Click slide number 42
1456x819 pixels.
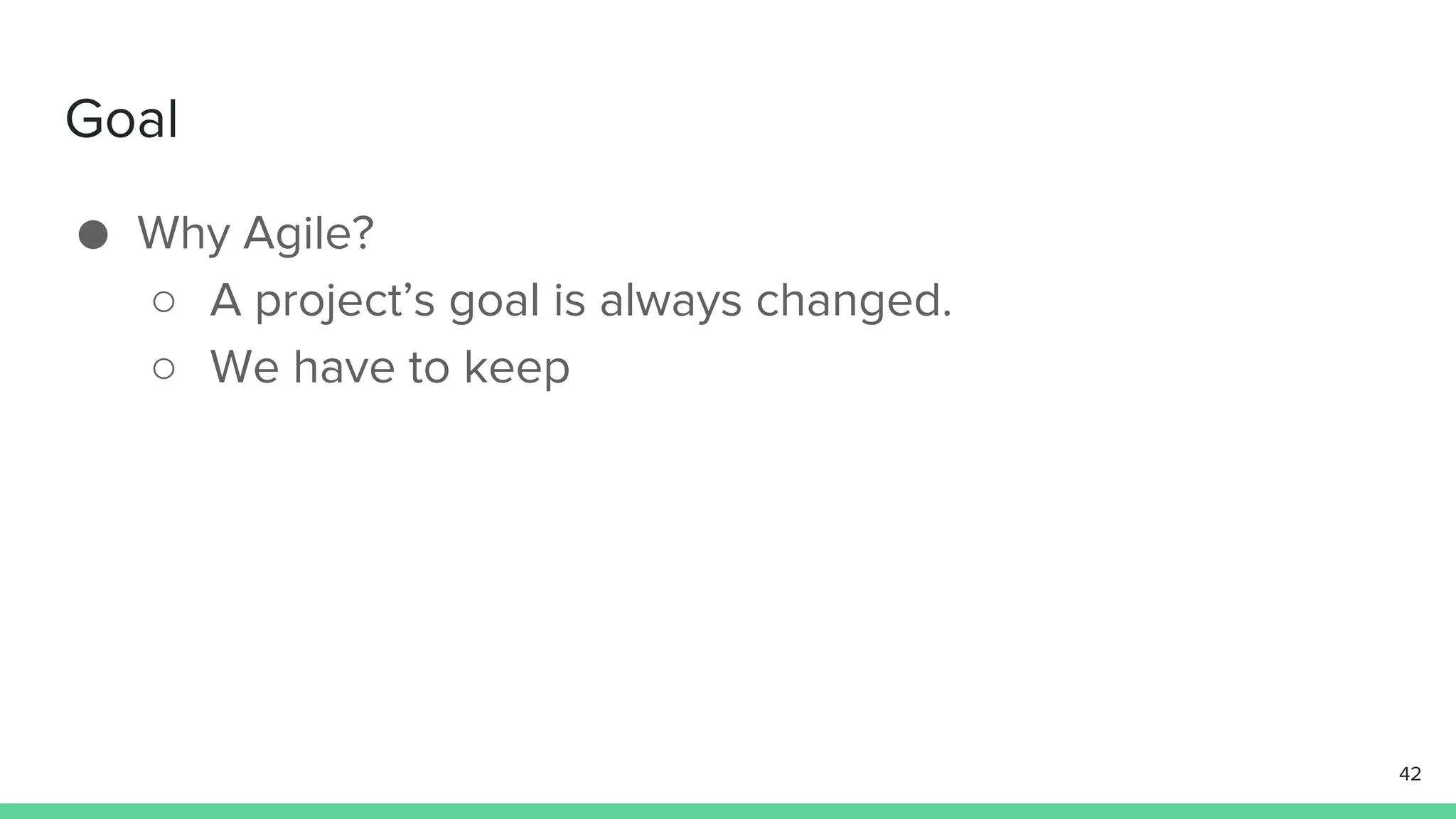(1410, 774)
